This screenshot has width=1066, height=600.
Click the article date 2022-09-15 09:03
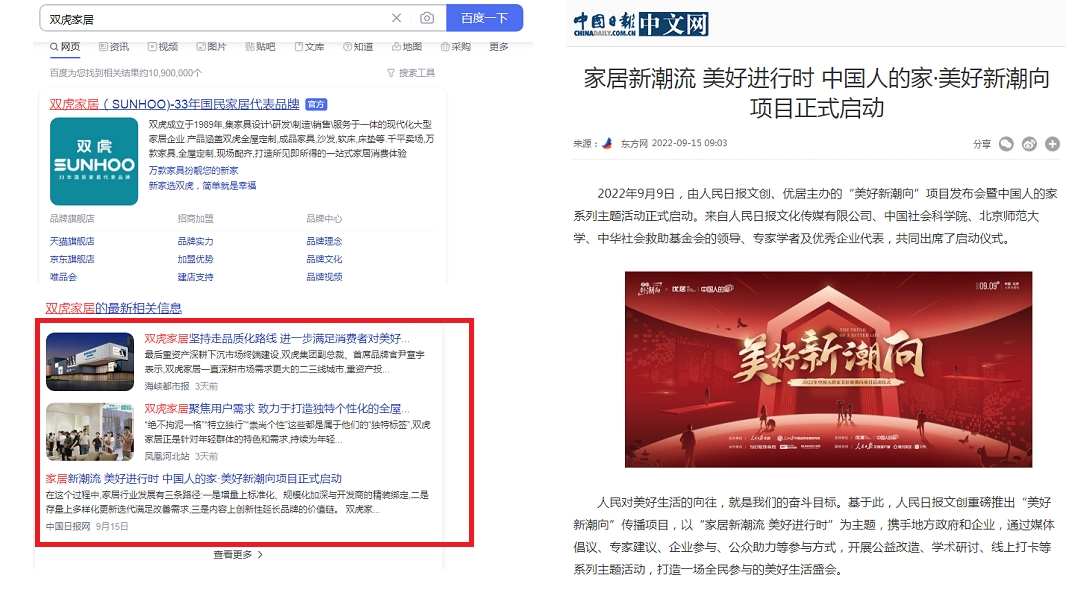[x=689, y=143]
